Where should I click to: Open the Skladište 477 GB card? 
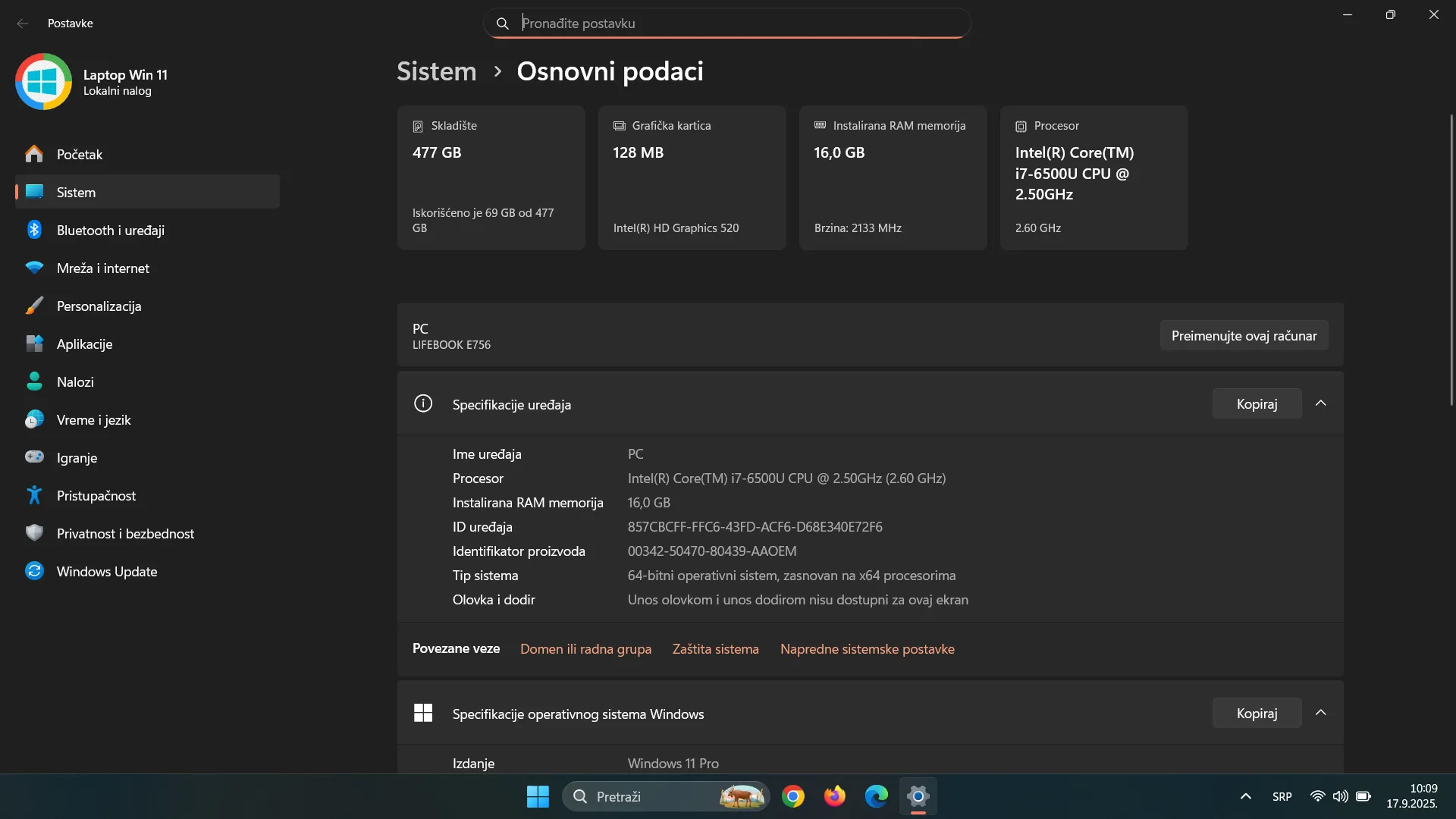(x=491, y=178)
